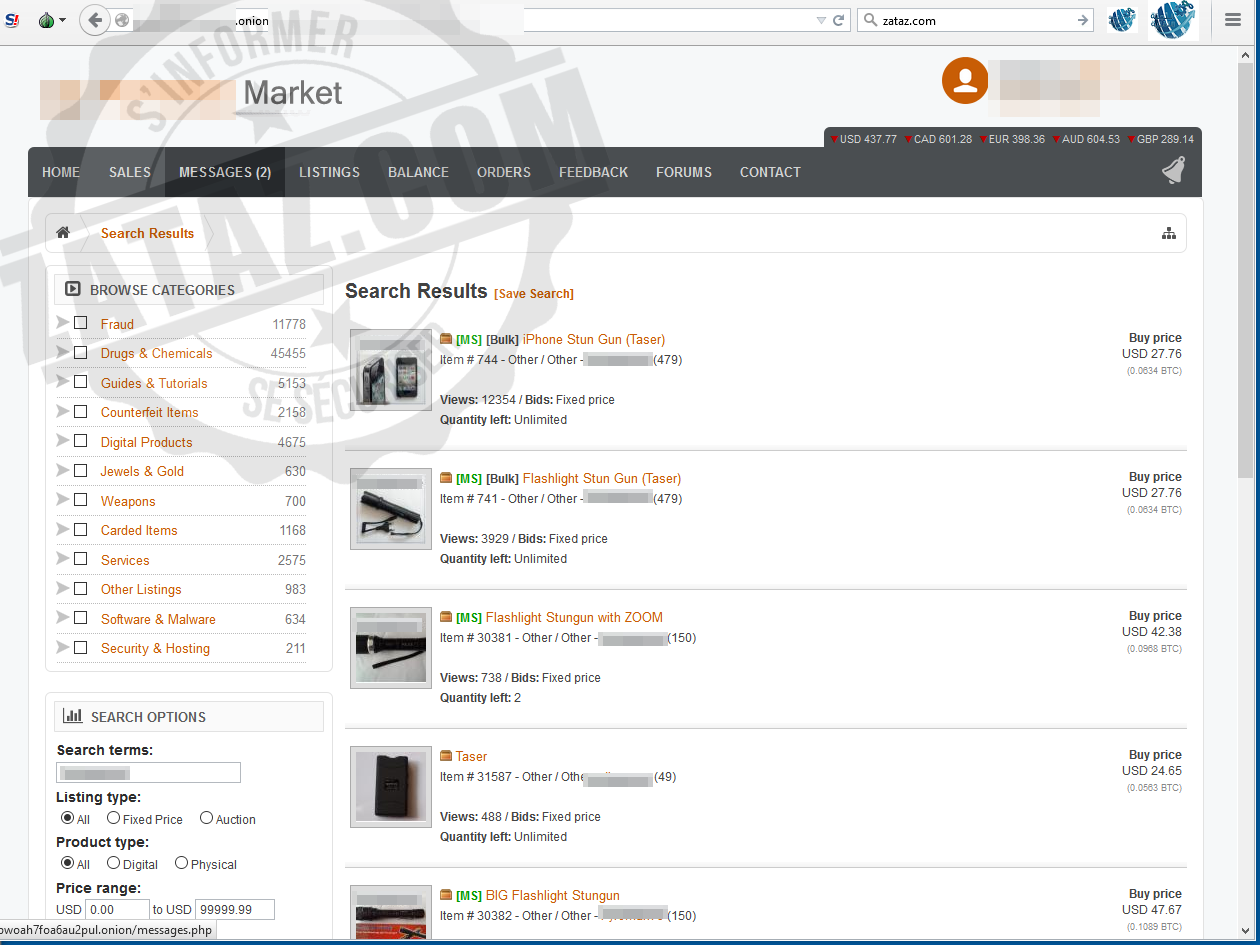
Task: Open the Flashlight Stungun with ZOOM listing
Action: click(x=574, y=617)
